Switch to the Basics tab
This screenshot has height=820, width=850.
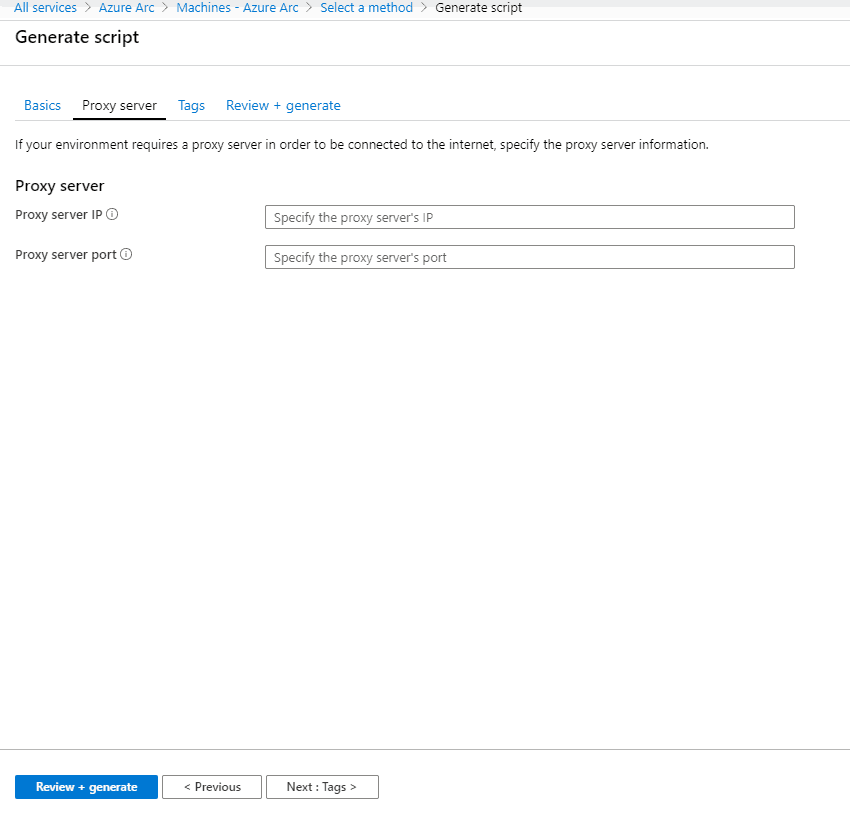(42, 105)
